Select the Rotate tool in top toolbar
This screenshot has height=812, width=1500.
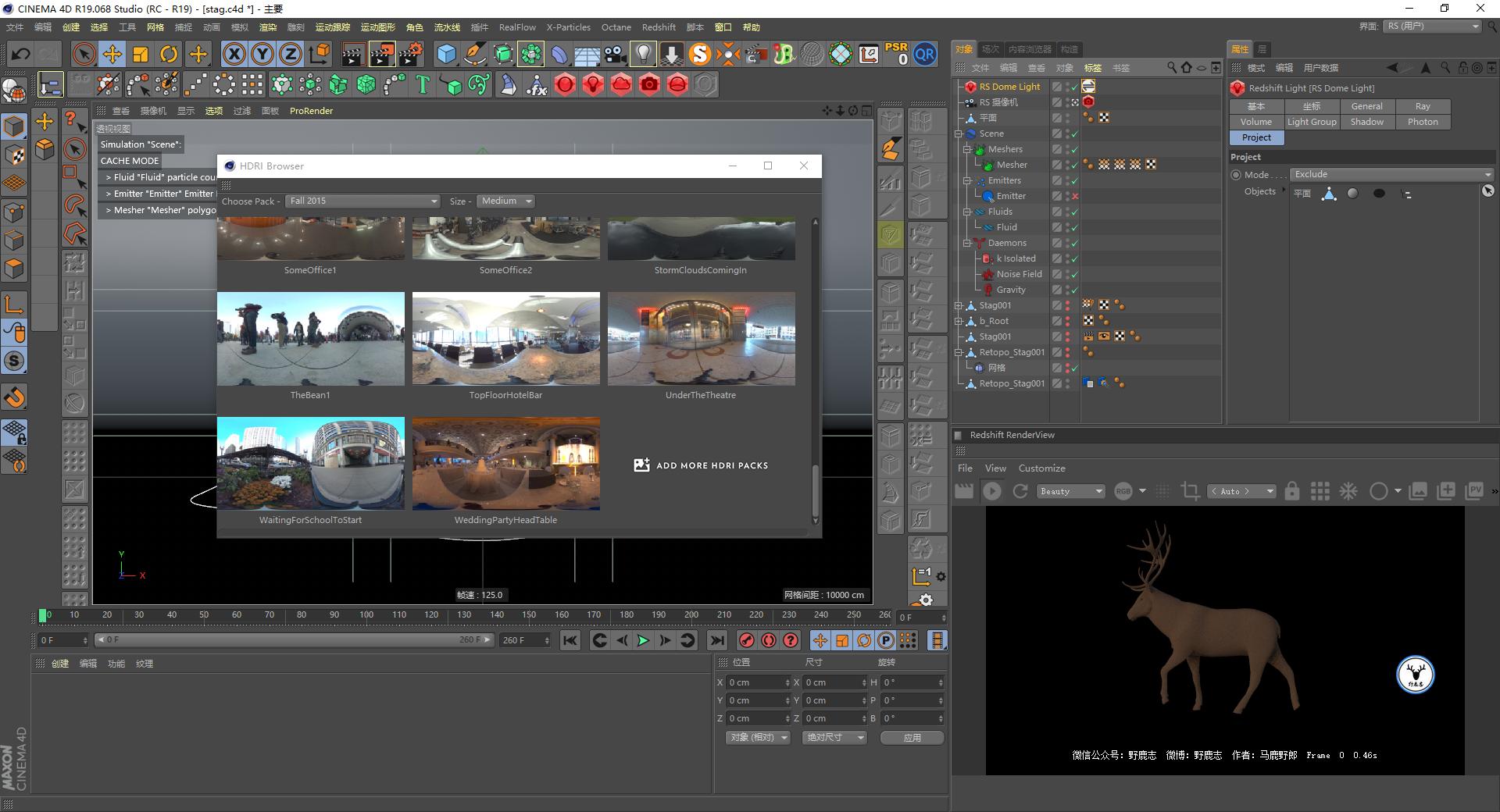tap(169, 54)
